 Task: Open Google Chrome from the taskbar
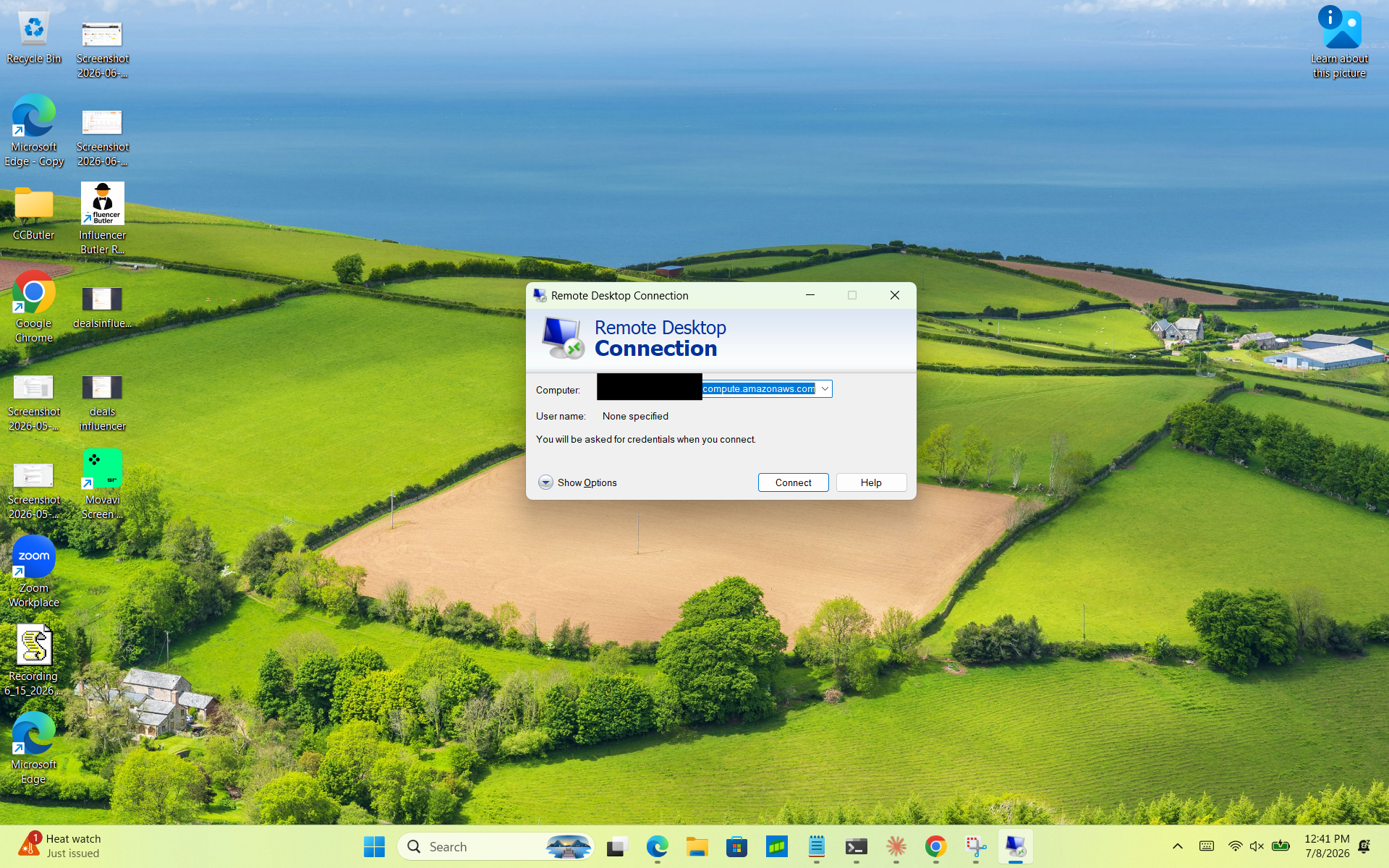pos(935,846)
